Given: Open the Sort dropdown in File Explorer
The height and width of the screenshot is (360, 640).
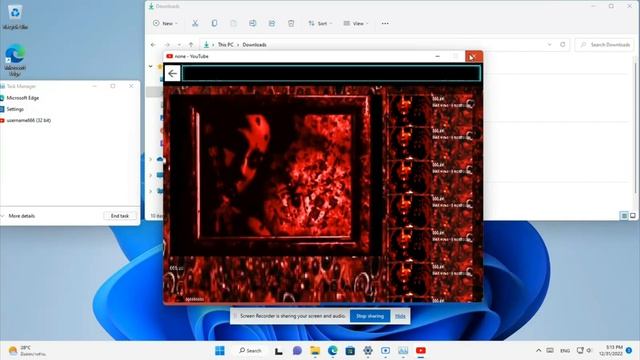Looking at the screenshot, I should tap(320, 23).
